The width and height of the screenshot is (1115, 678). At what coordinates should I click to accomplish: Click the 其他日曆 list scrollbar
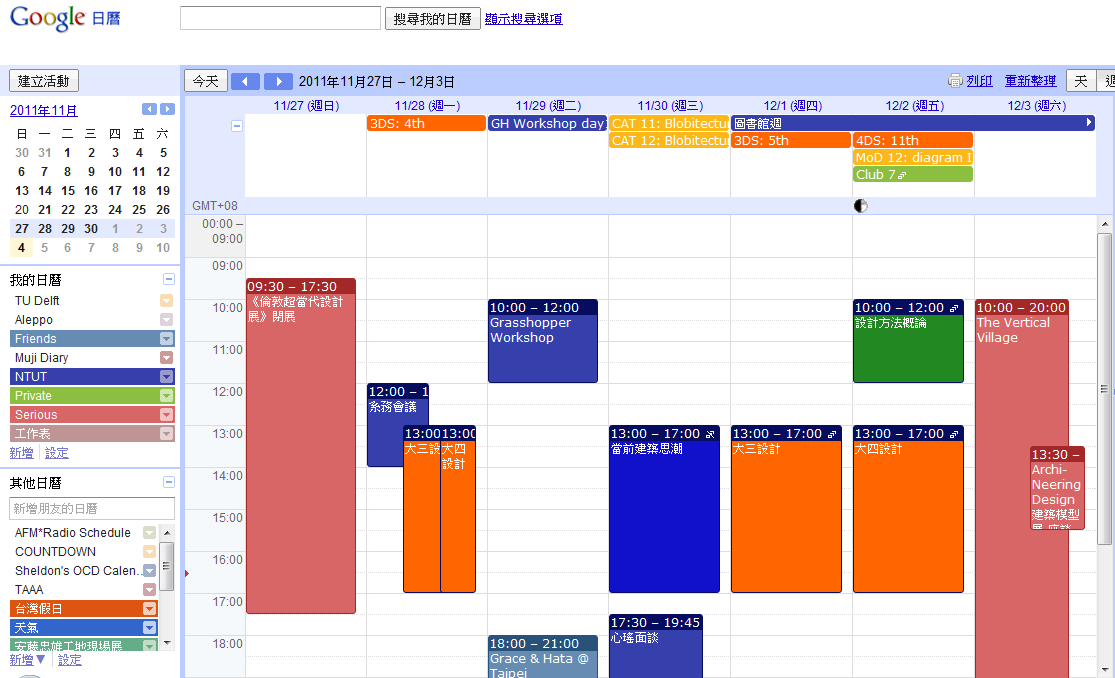click(x=167, y=566)
